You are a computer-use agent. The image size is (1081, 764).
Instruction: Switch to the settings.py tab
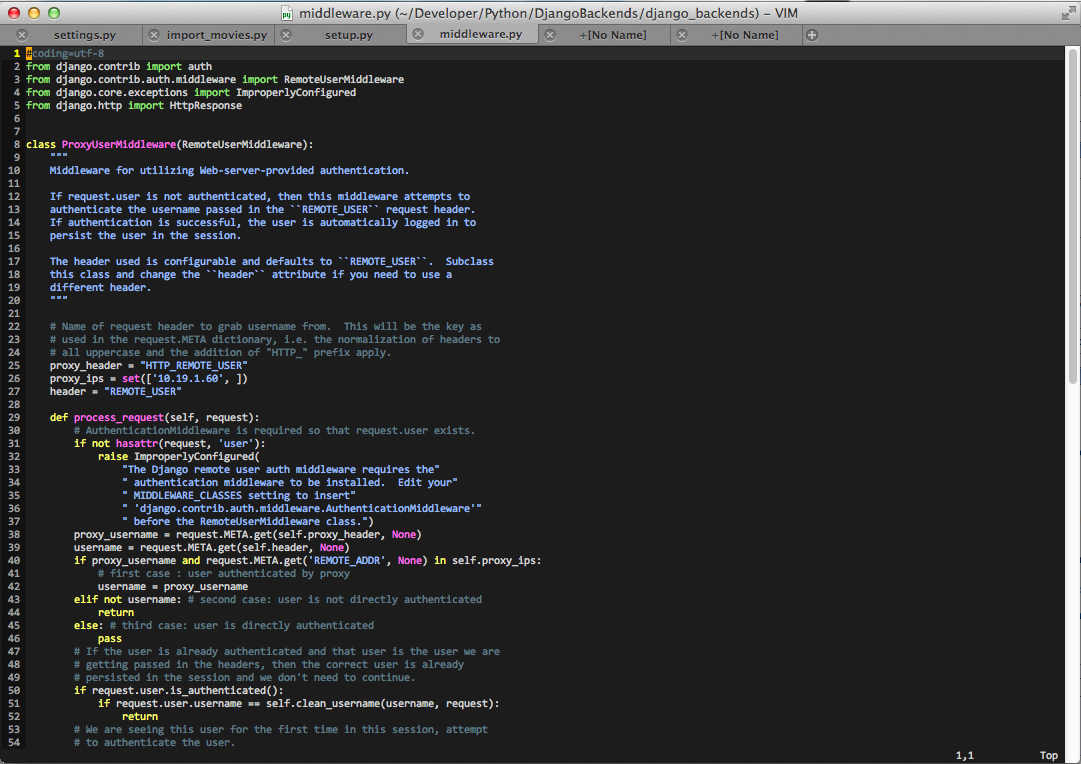pyautogui.click(x=85, y=35)
